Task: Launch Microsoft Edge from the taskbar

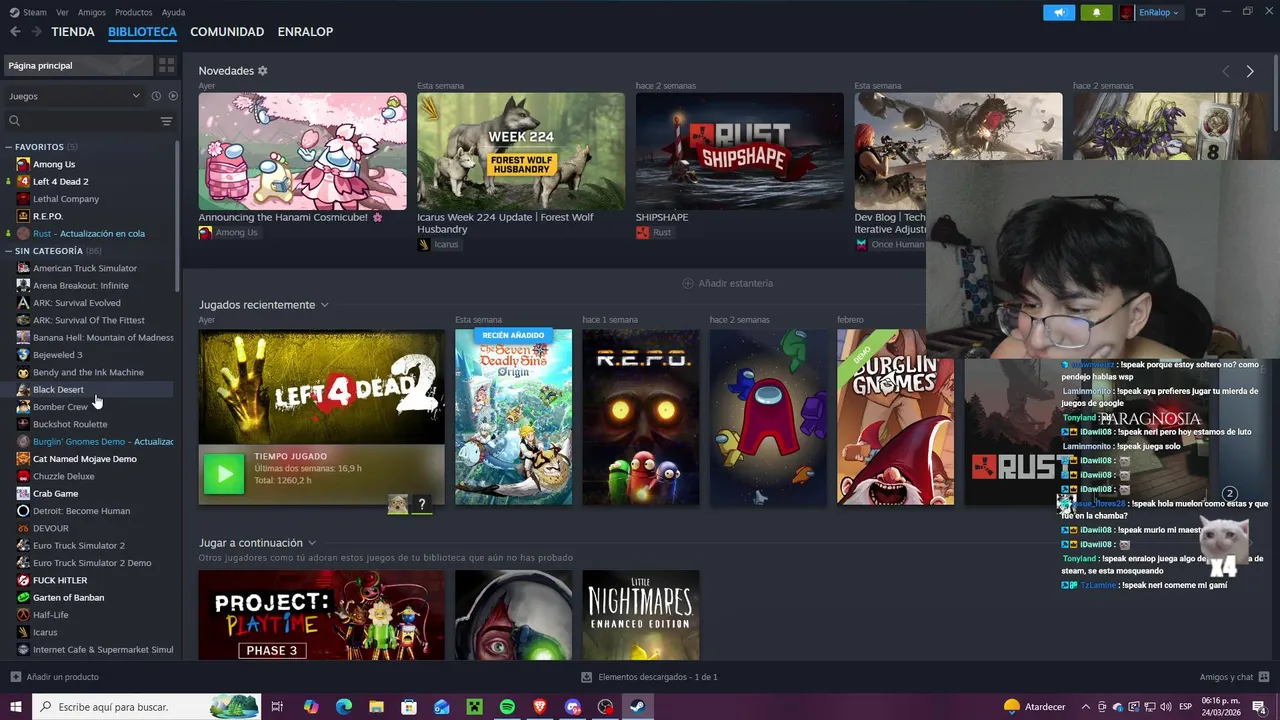Action: pos(344,707)
